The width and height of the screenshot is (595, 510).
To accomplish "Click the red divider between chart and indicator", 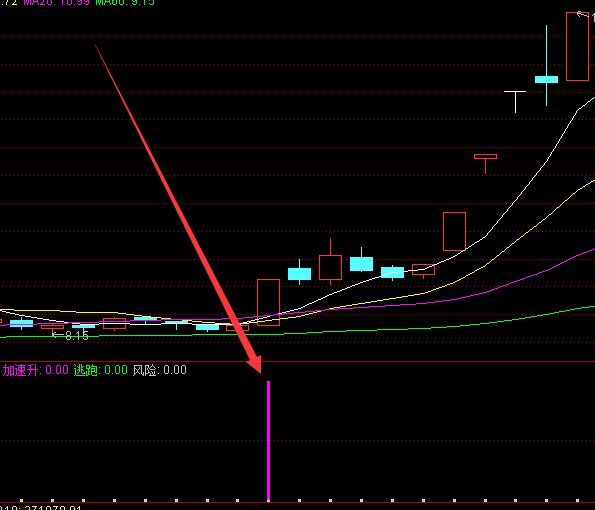I will click(x=298, y=361).
